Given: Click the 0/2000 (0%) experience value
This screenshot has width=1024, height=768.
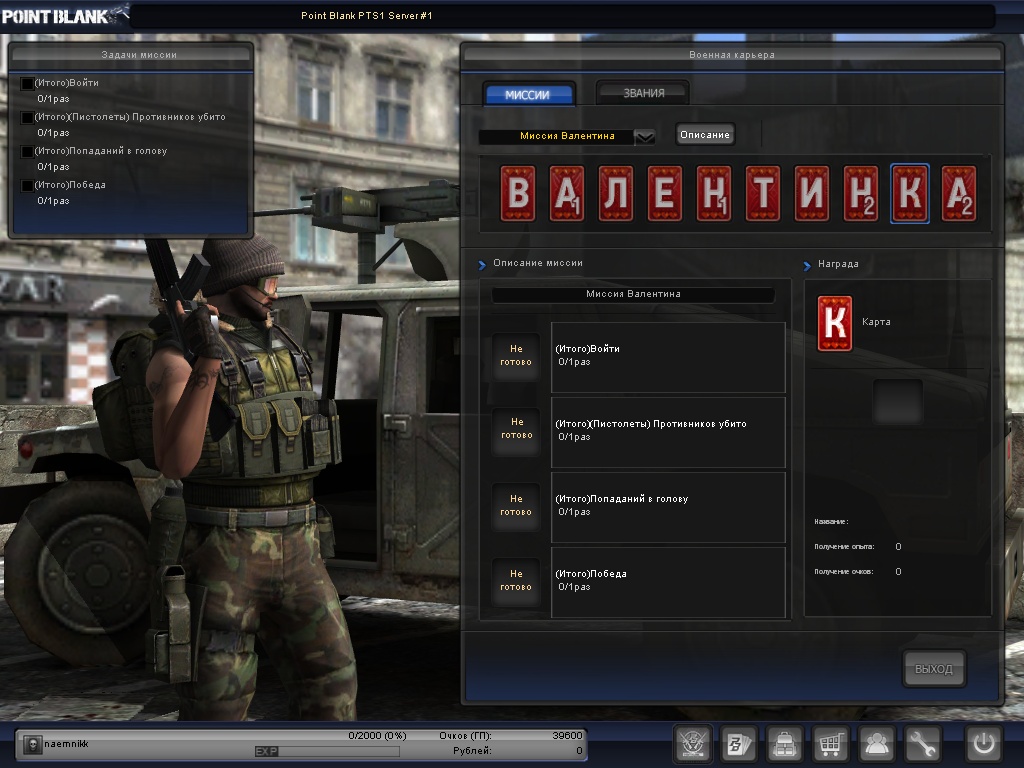Looking at the screenshot, I should click(377, 735).
